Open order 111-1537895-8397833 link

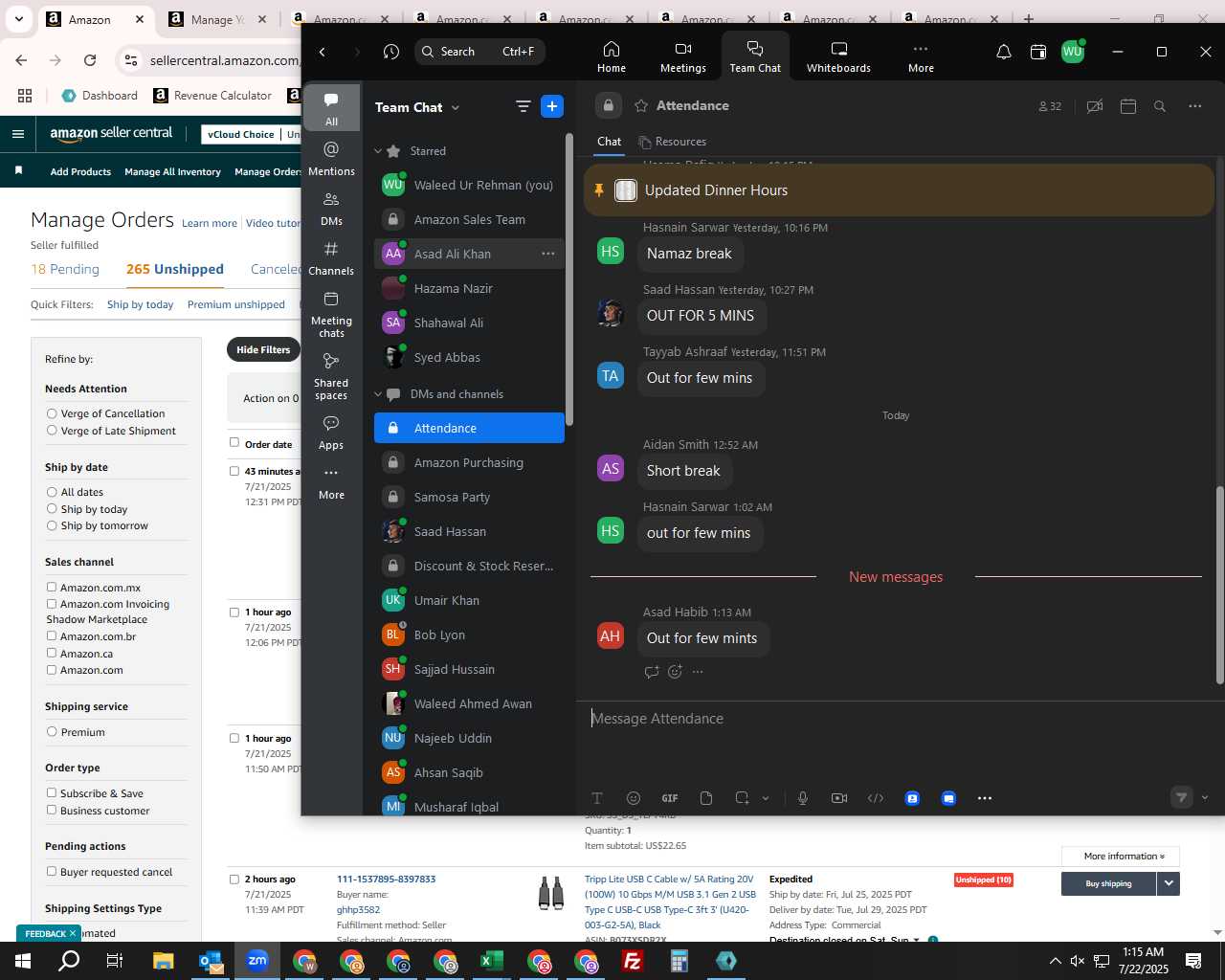point(386,879)
